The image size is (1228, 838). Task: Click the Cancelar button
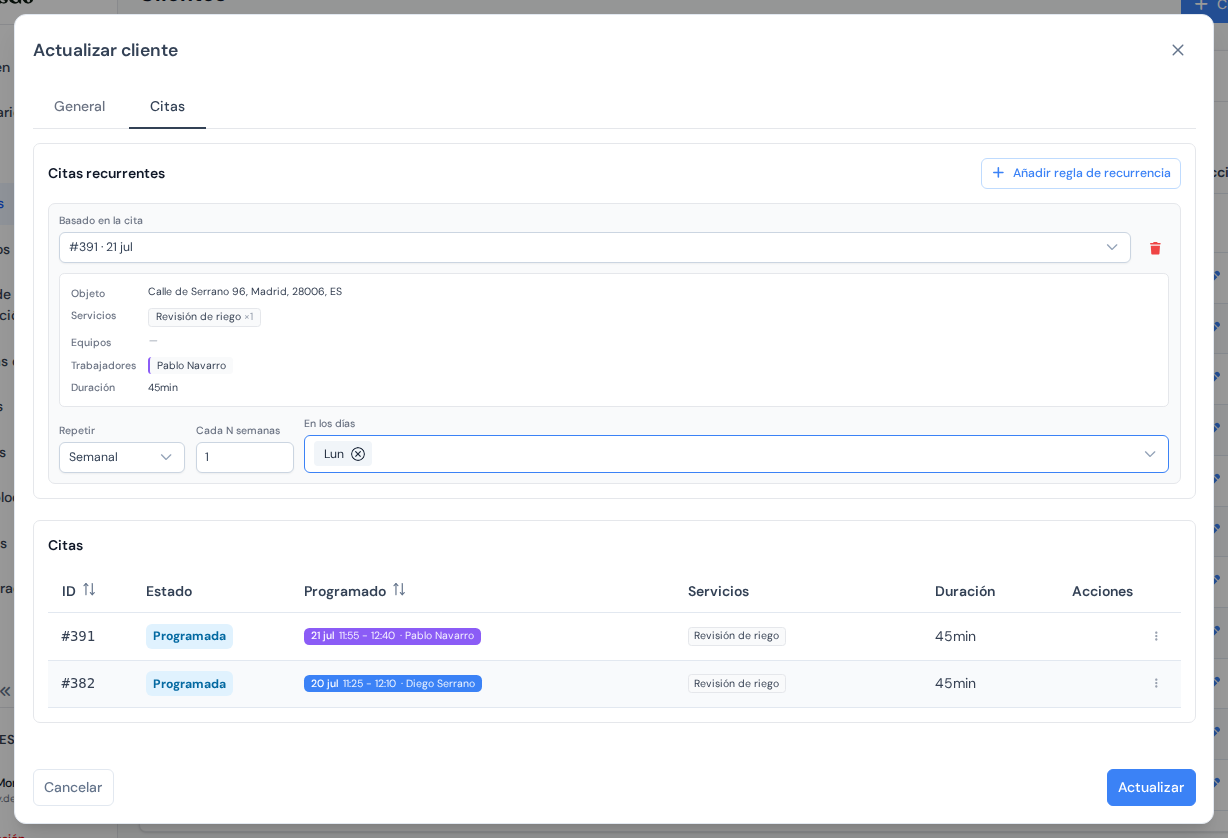(x=73, y=787)
